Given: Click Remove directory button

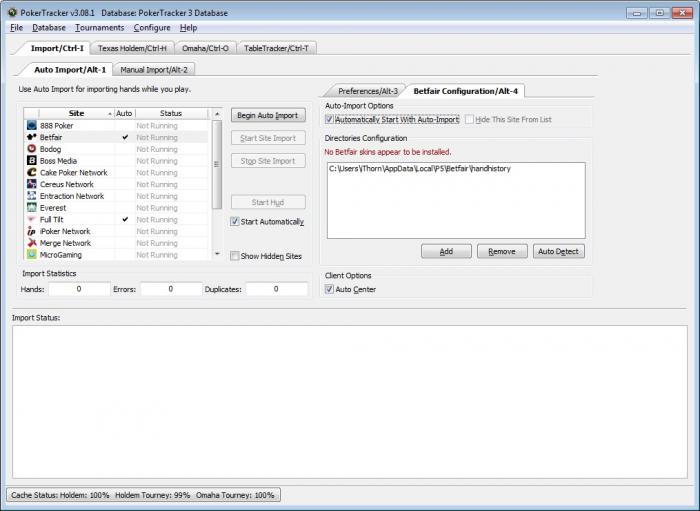Looking at the screenshot, I should (502, 251).
